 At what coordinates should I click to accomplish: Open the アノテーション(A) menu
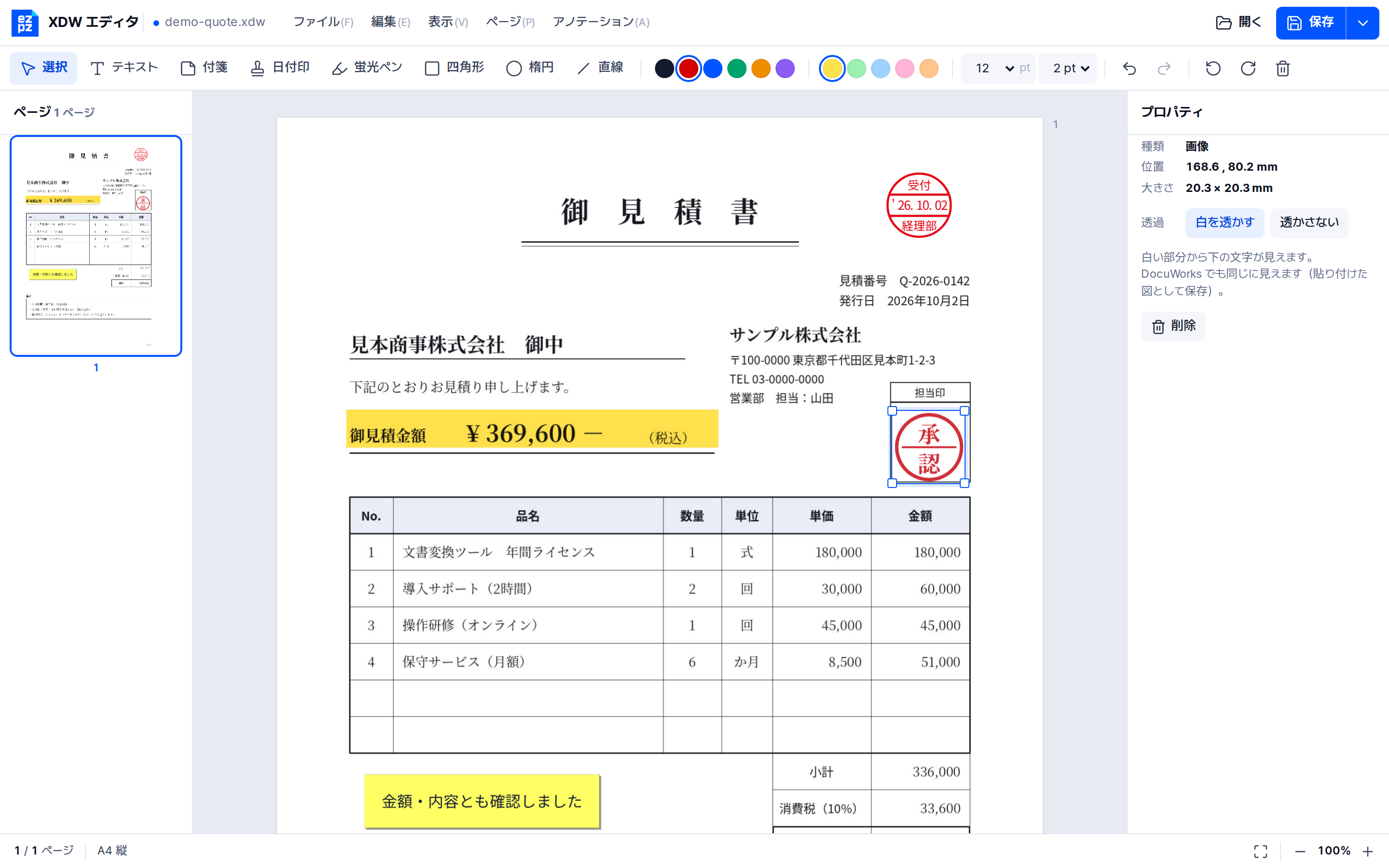pos(601,22)
